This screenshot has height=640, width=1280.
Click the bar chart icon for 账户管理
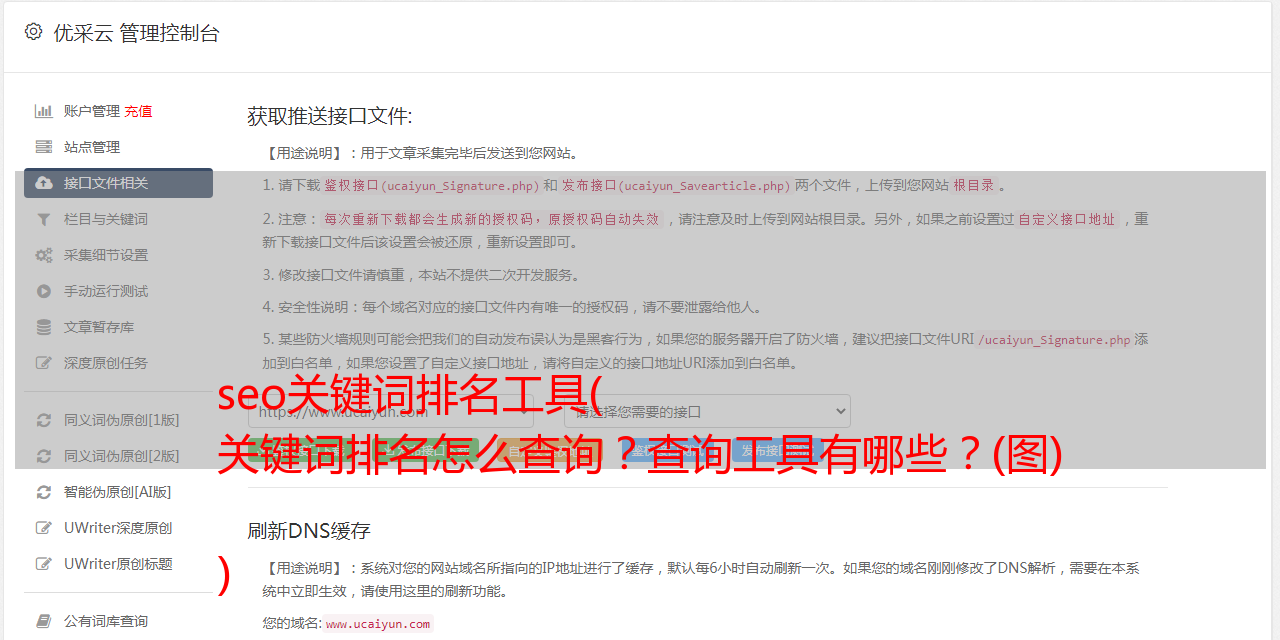[x=44, y=111]
